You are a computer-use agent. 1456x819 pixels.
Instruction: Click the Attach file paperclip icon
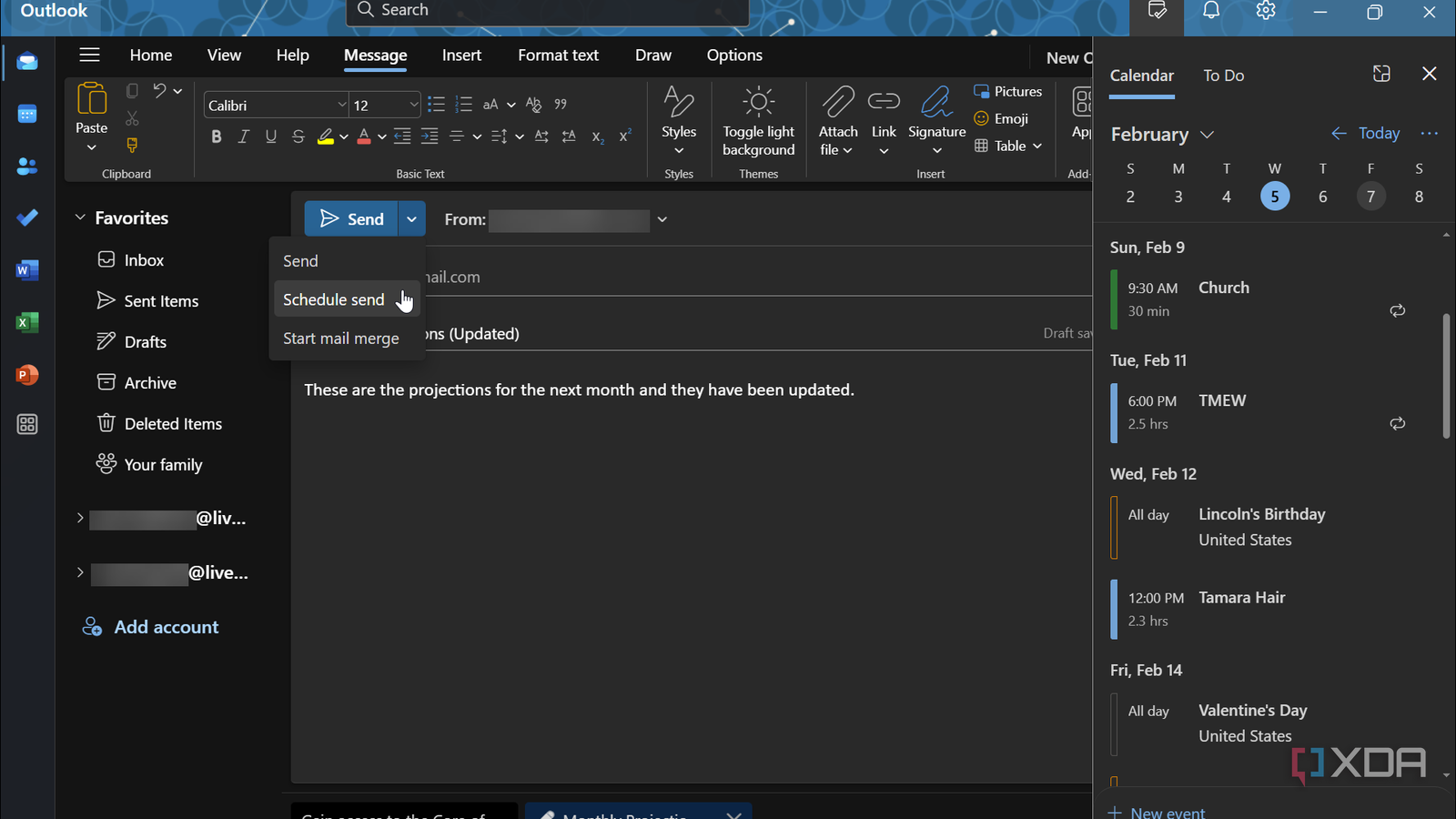click(837, 104)
